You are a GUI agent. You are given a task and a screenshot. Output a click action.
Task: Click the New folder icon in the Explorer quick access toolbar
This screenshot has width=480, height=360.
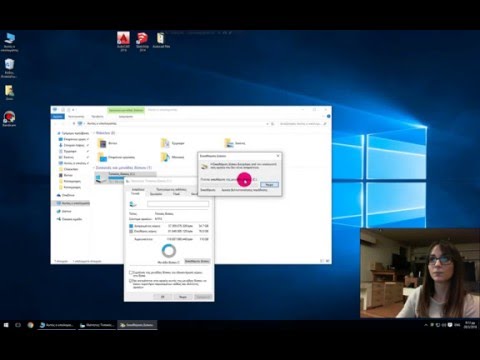pos(68,110)
